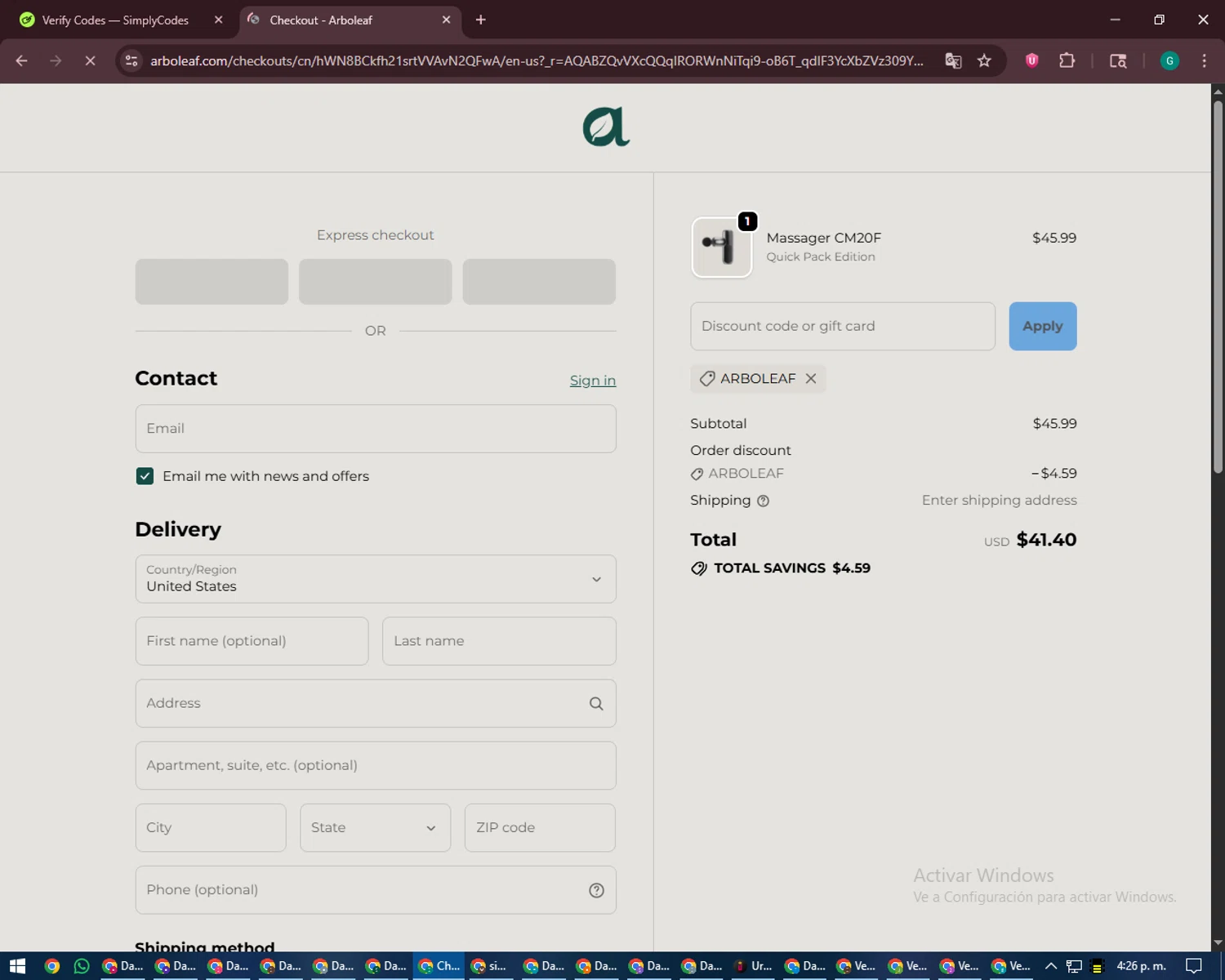Remove the ARBOLEAF discount code
This screenshot has width=1225, height=980.
point(811,378)
